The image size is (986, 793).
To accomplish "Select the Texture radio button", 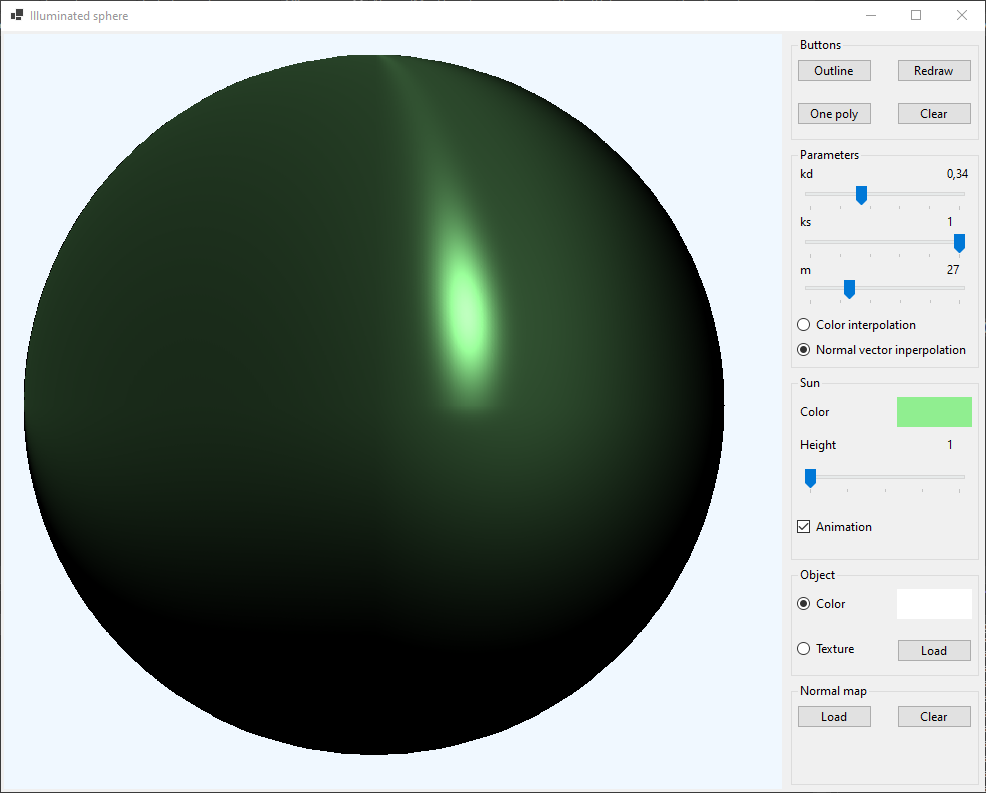I will pos(803,649).
